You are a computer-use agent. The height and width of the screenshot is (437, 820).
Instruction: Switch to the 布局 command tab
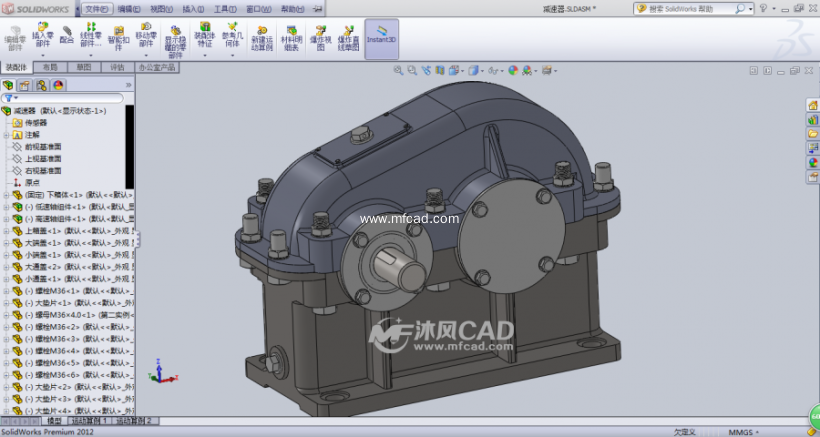coord(50,67)
